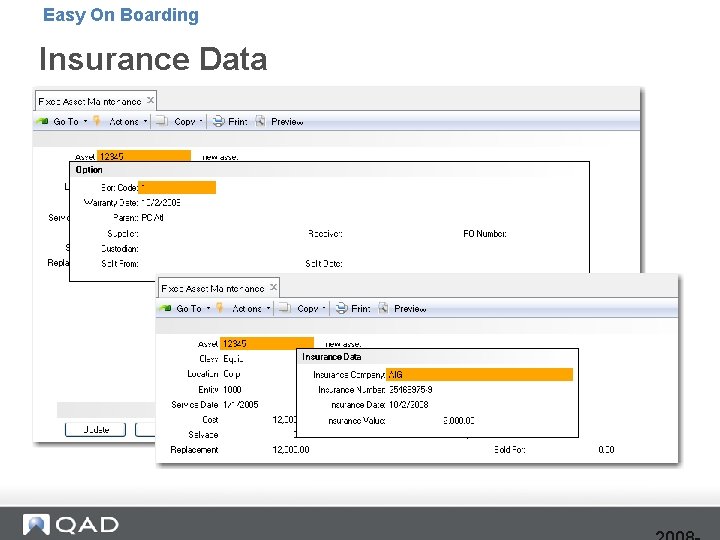
Task: Click the Actions icon in front window toolbar
Action: [x=219, y=308]
